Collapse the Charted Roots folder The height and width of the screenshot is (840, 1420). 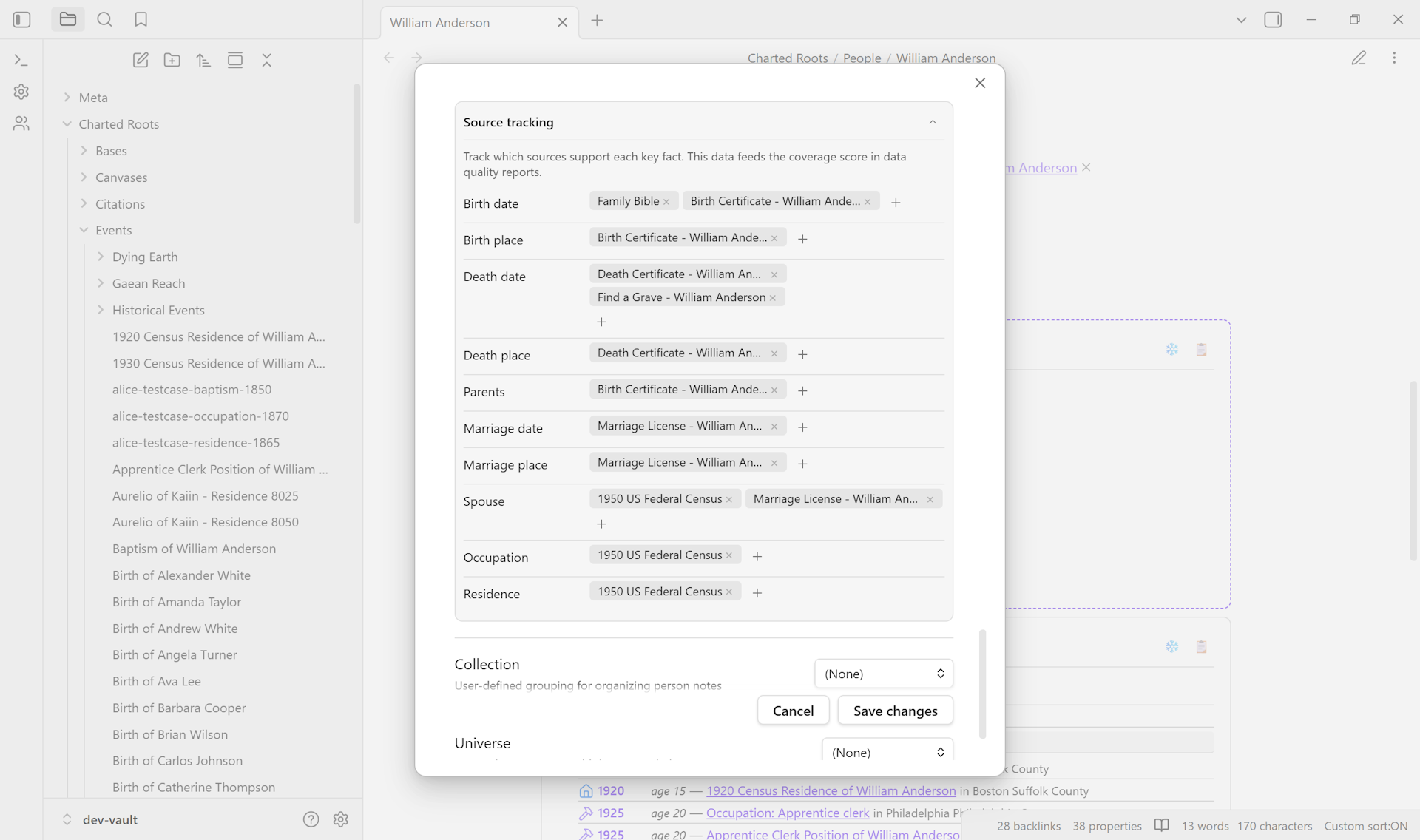click(x=67, y=123)
